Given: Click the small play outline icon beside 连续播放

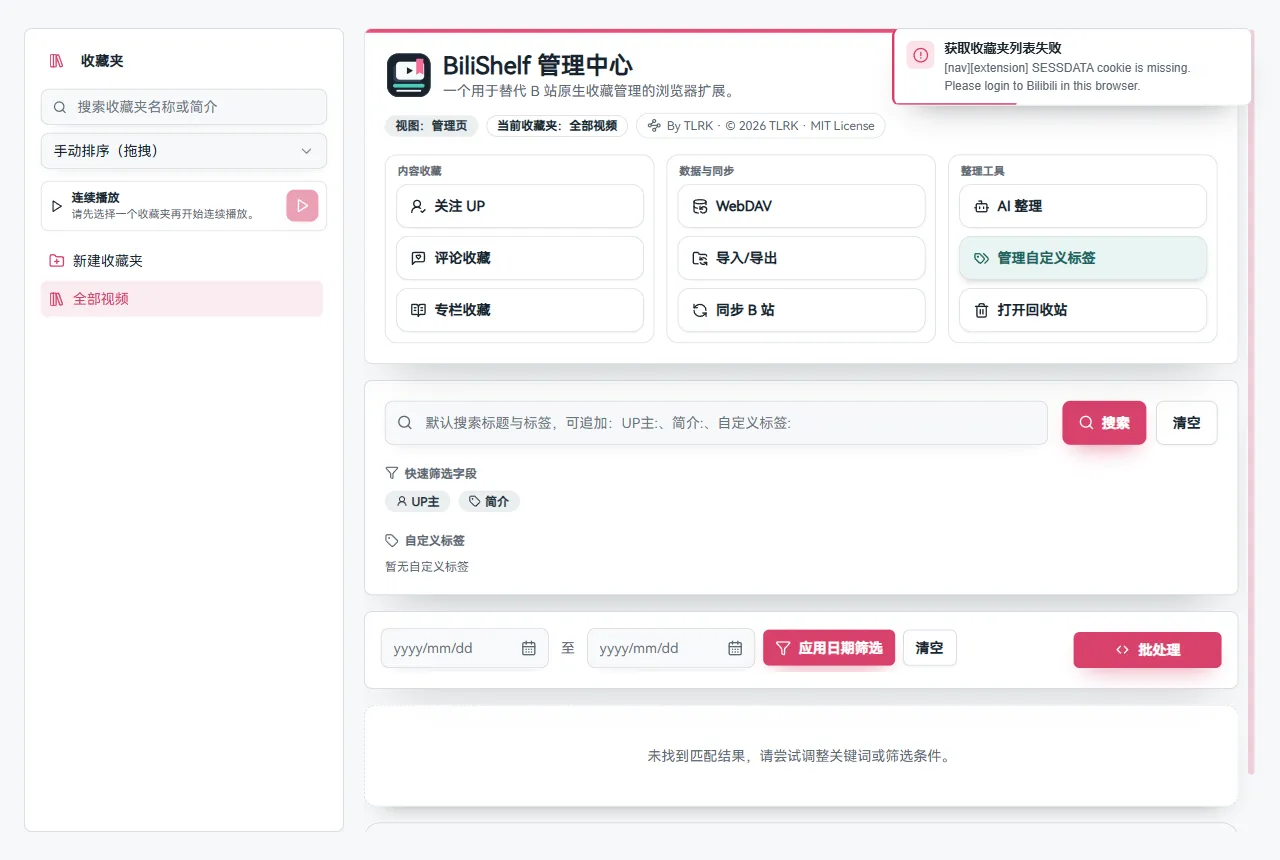Looking at the screenshot, I should coord(57,206).
